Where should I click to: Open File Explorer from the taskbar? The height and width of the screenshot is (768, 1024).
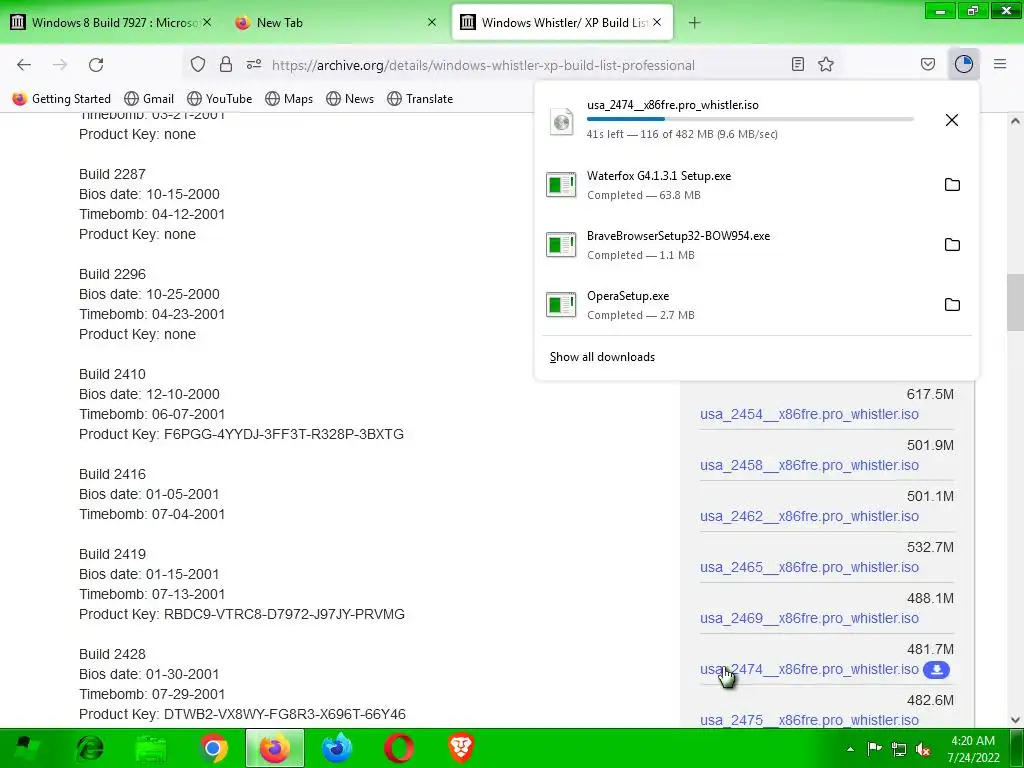click(152, 748)
